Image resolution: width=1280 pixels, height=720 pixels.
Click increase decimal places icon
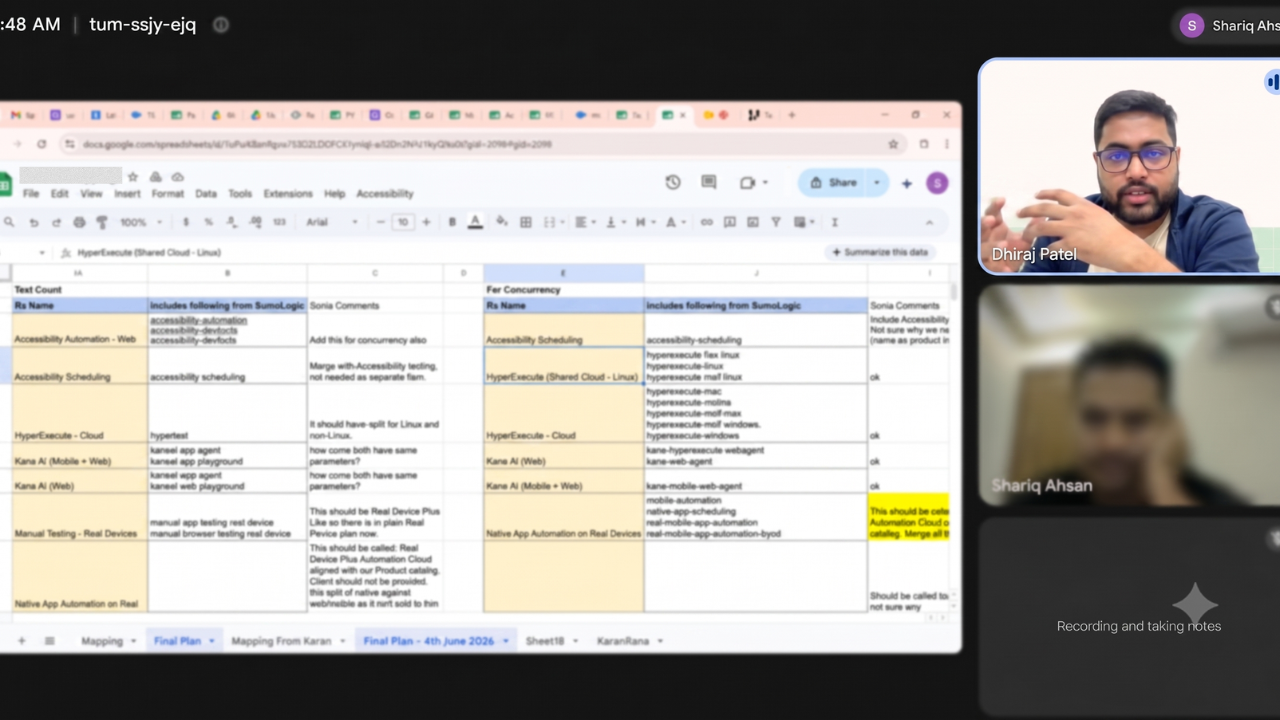pos(255,222)
